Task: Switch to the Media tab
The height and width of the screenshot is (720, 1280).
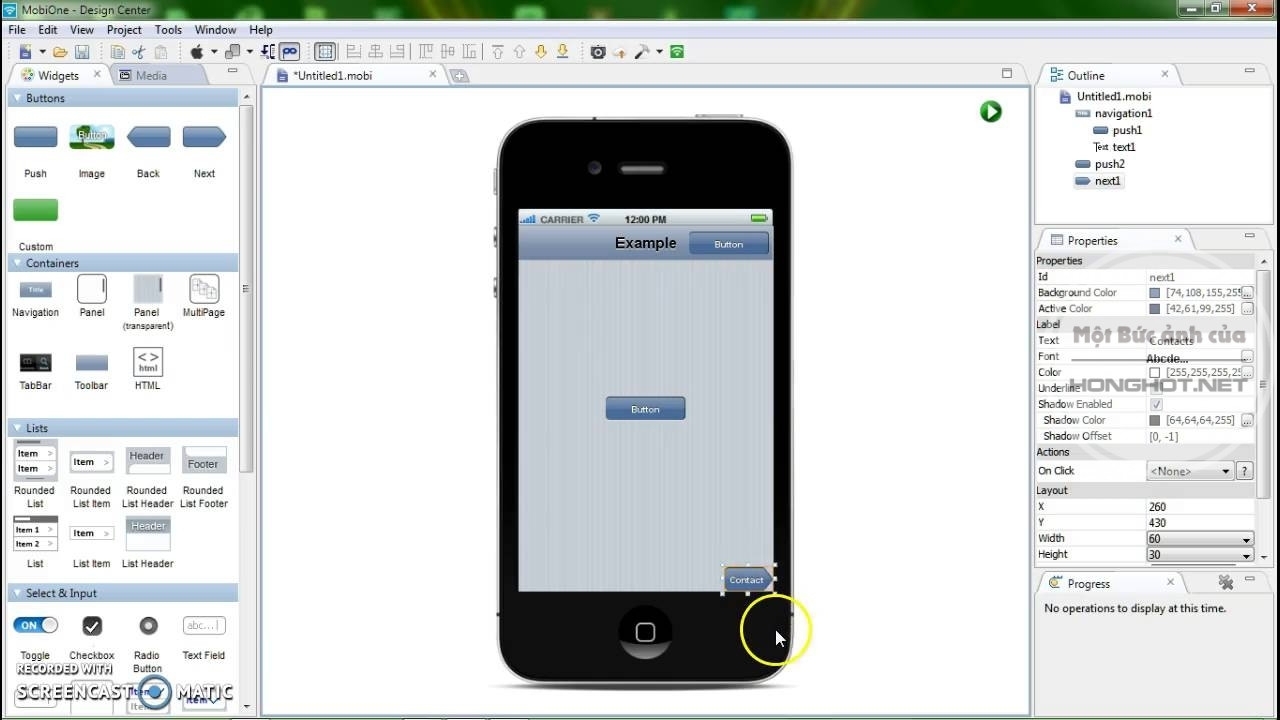Action: pyautogui.click(x=145, y=74)
